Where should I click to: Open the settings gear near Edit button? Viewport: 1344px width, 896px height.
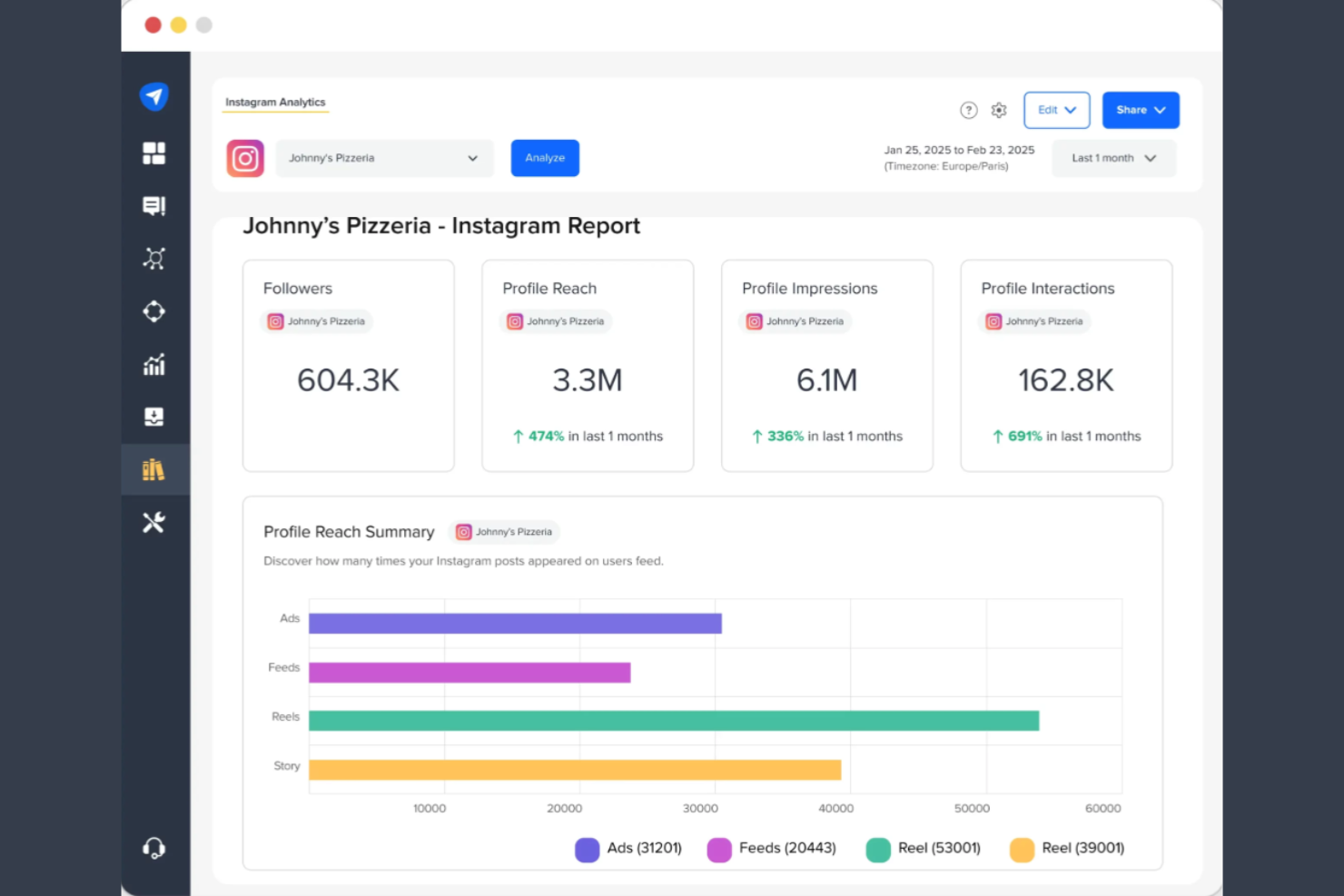[999, 110]
